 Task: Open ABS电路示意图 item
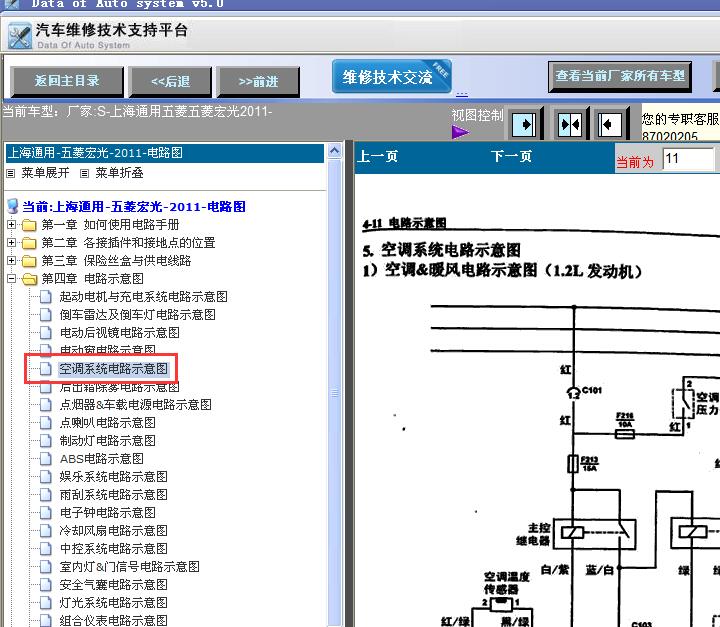coord(101,458)
